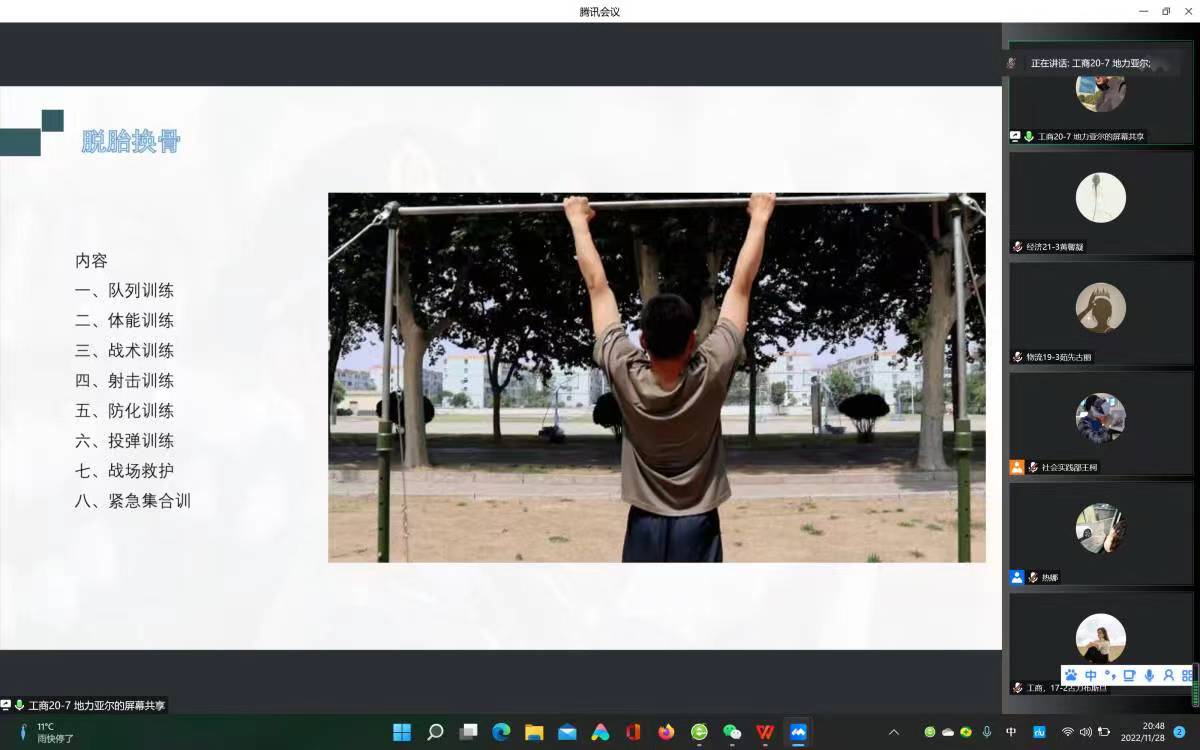Open the IME toolbar grid toolbox icon
Image resolution: width=1200 pixels, height=750 pixels.
click(x=1187, y=676)
